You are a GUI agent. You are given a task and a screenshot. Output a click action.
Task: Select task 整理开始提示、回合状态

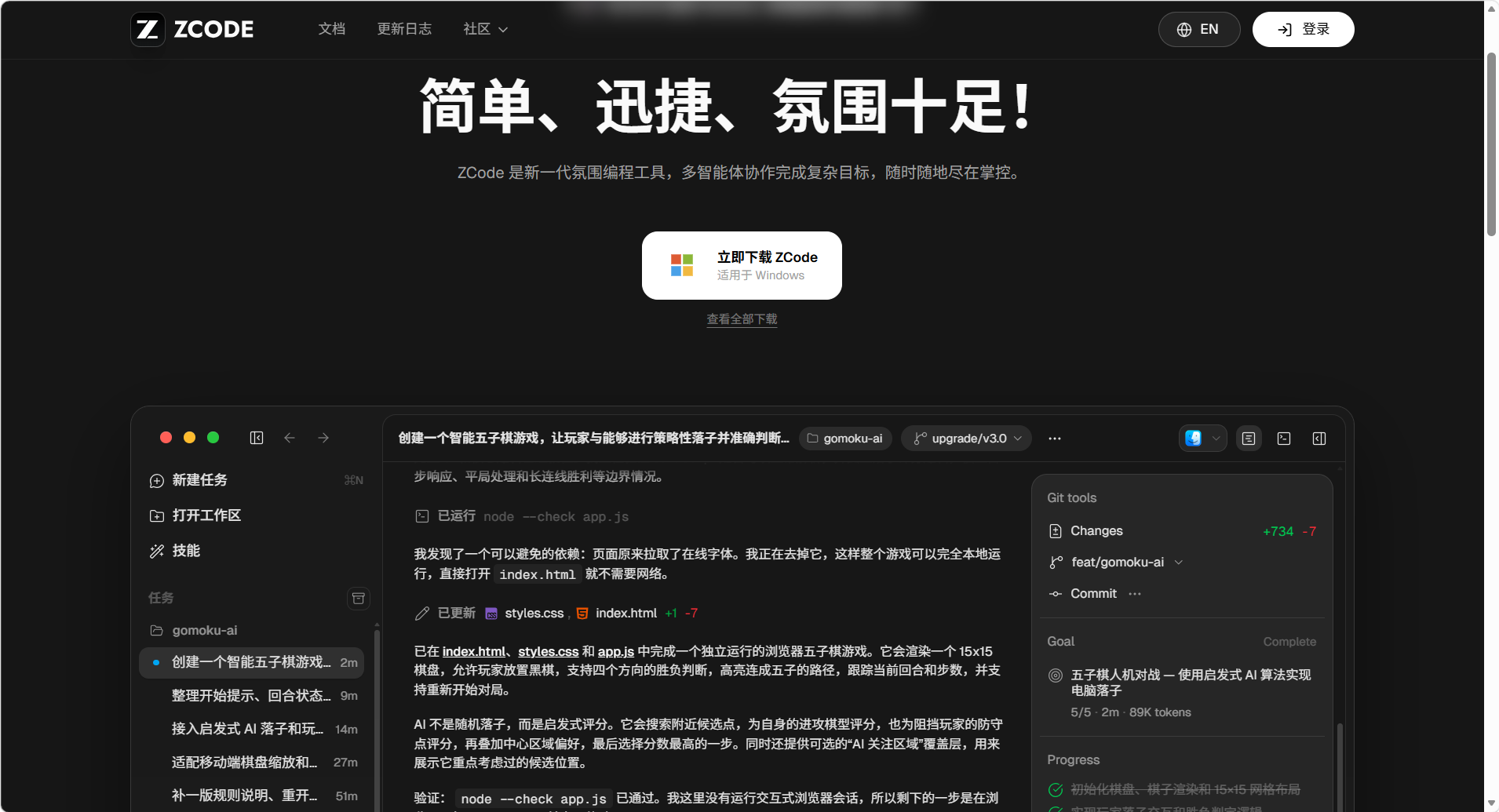251,696
